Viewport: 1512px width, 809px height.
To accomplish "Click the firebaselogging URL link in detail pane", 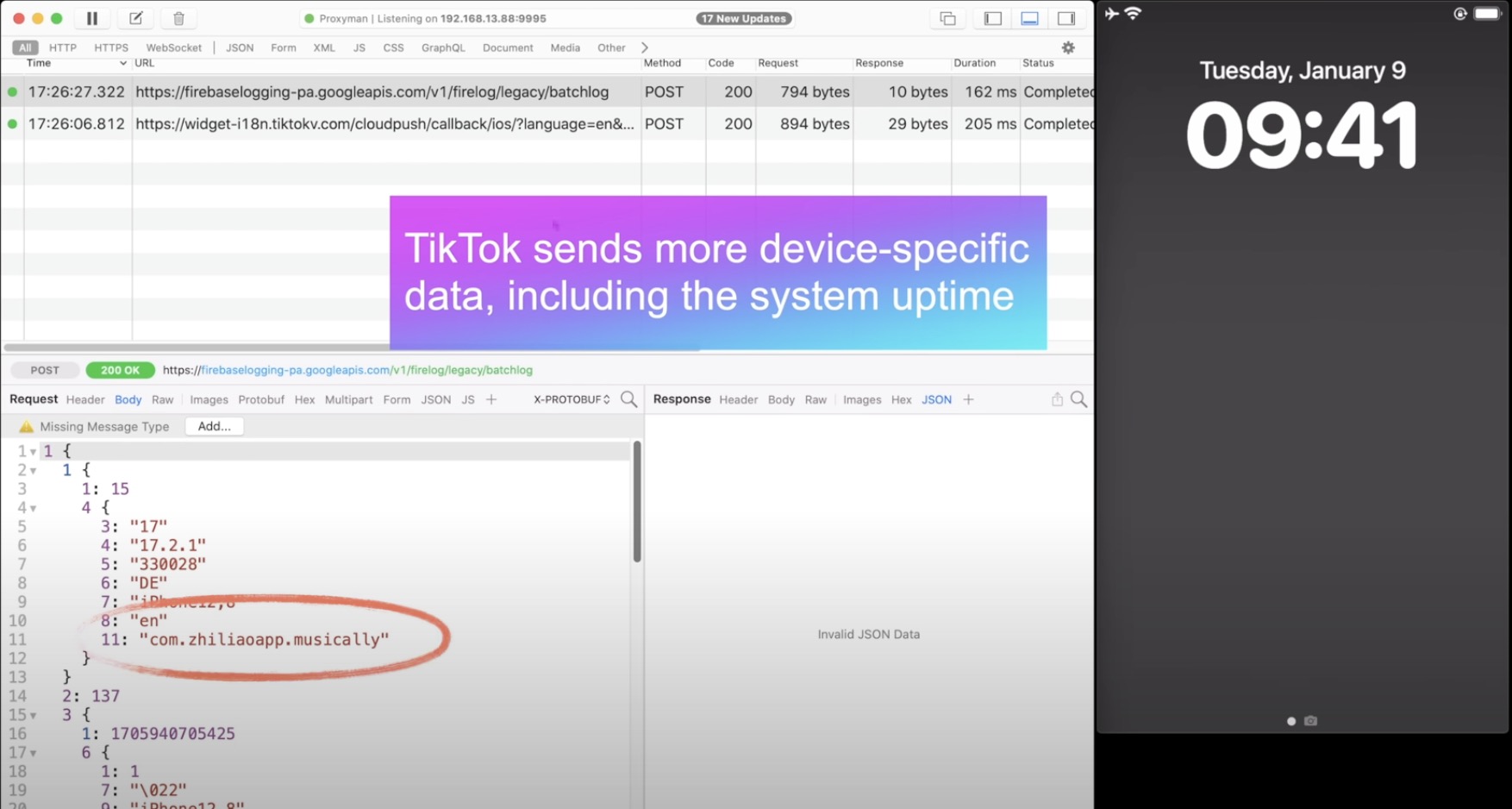I will pos(347,370).
